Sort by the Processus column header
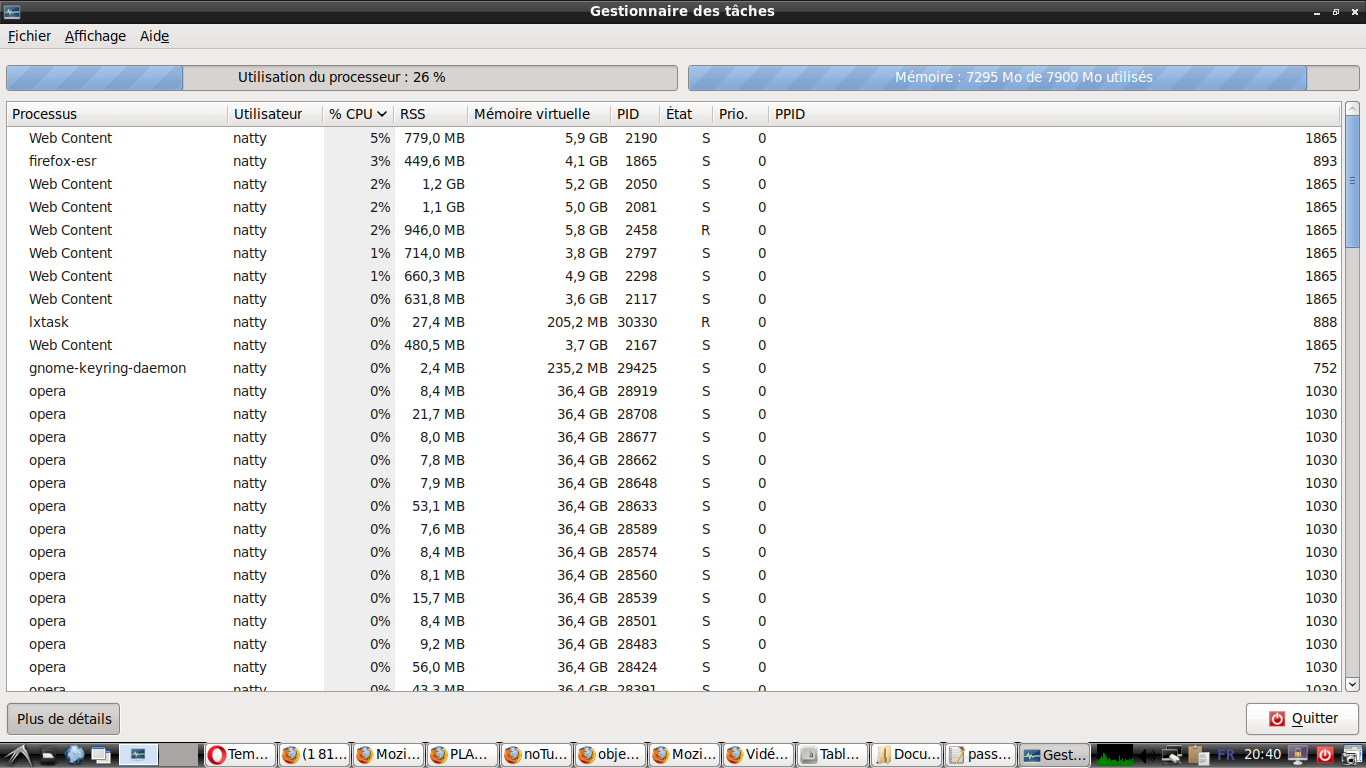Image resolution: width=1366 pixels, height=768 pixels. click(117, 114)
